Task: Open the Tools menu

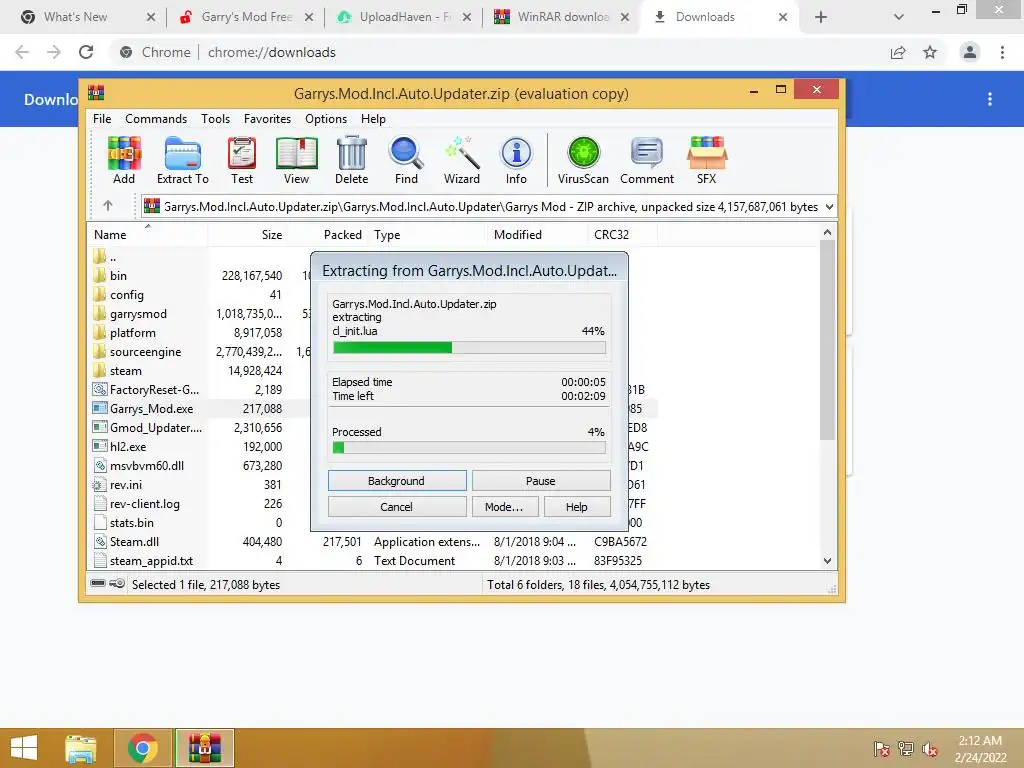Action: tap(216, 119)
